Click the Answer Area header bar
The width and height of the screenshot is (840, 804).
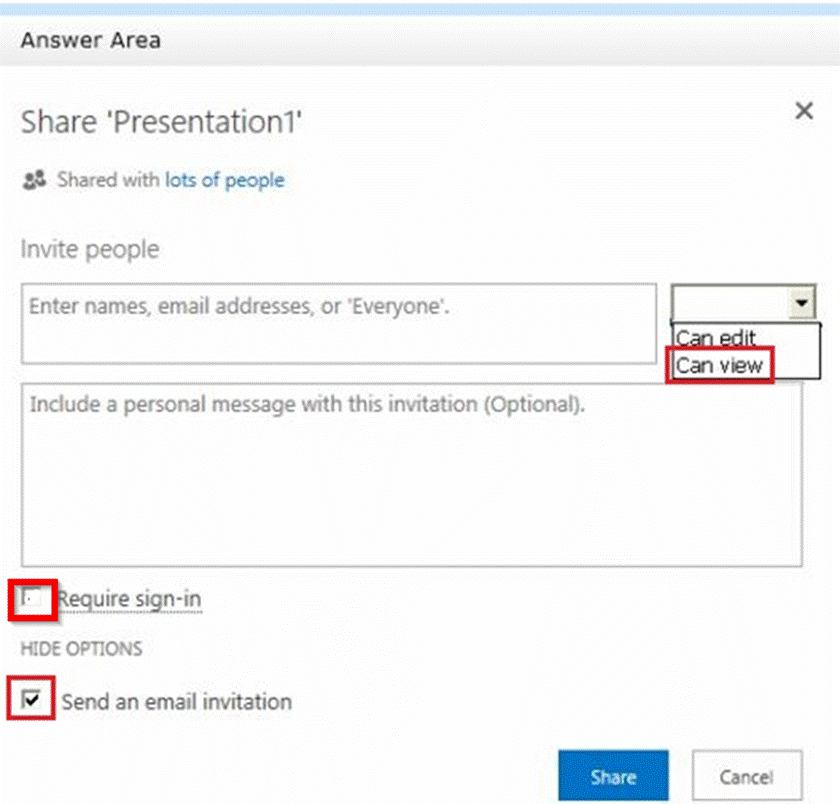[420, 41]
